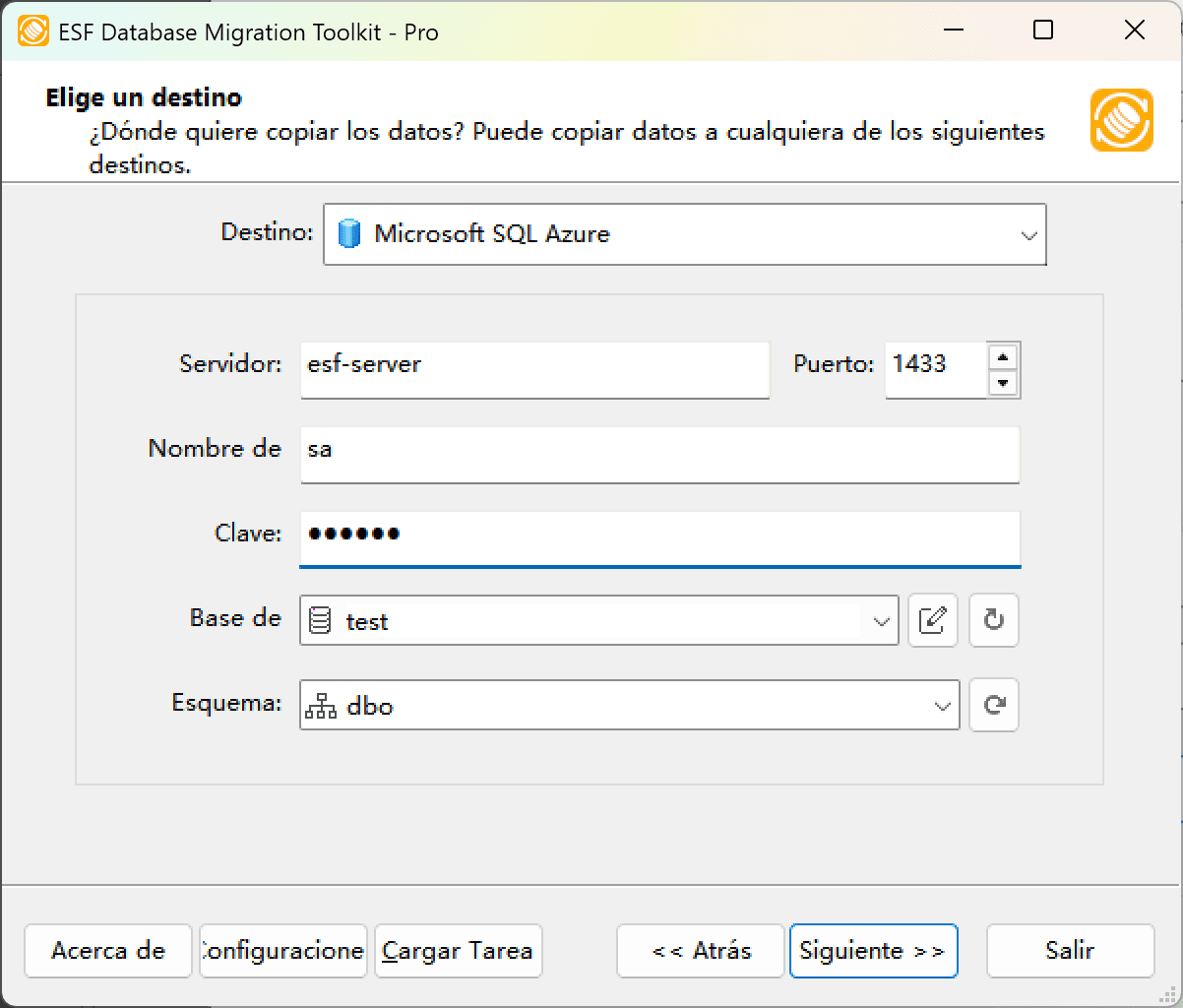Increase the Puerto value with the up arrow

pyautogui.click(x=1004, y=358)
